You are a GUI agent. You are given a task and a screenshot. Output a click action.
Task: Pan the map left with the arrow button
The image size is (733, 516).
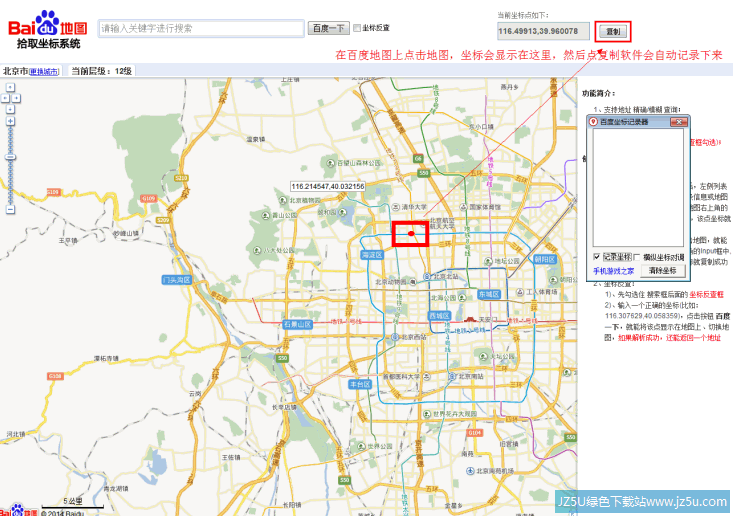(5, 98)
